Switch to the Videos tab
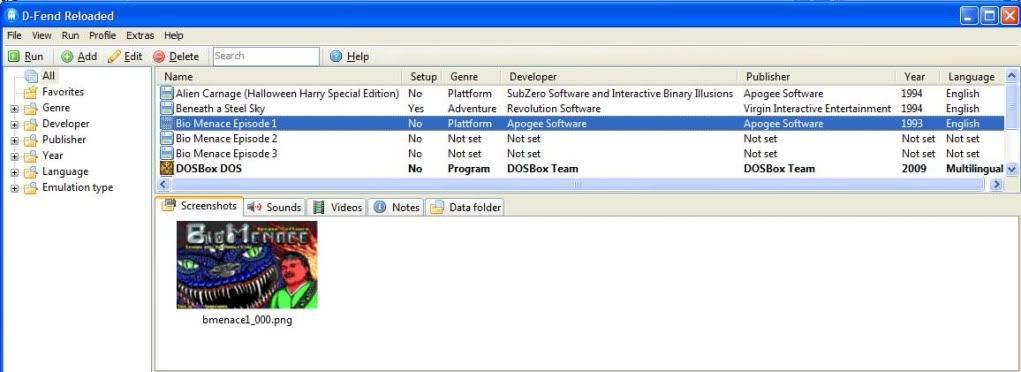Viewport: 1021px width, 372px height. click(x=337, y=207)
